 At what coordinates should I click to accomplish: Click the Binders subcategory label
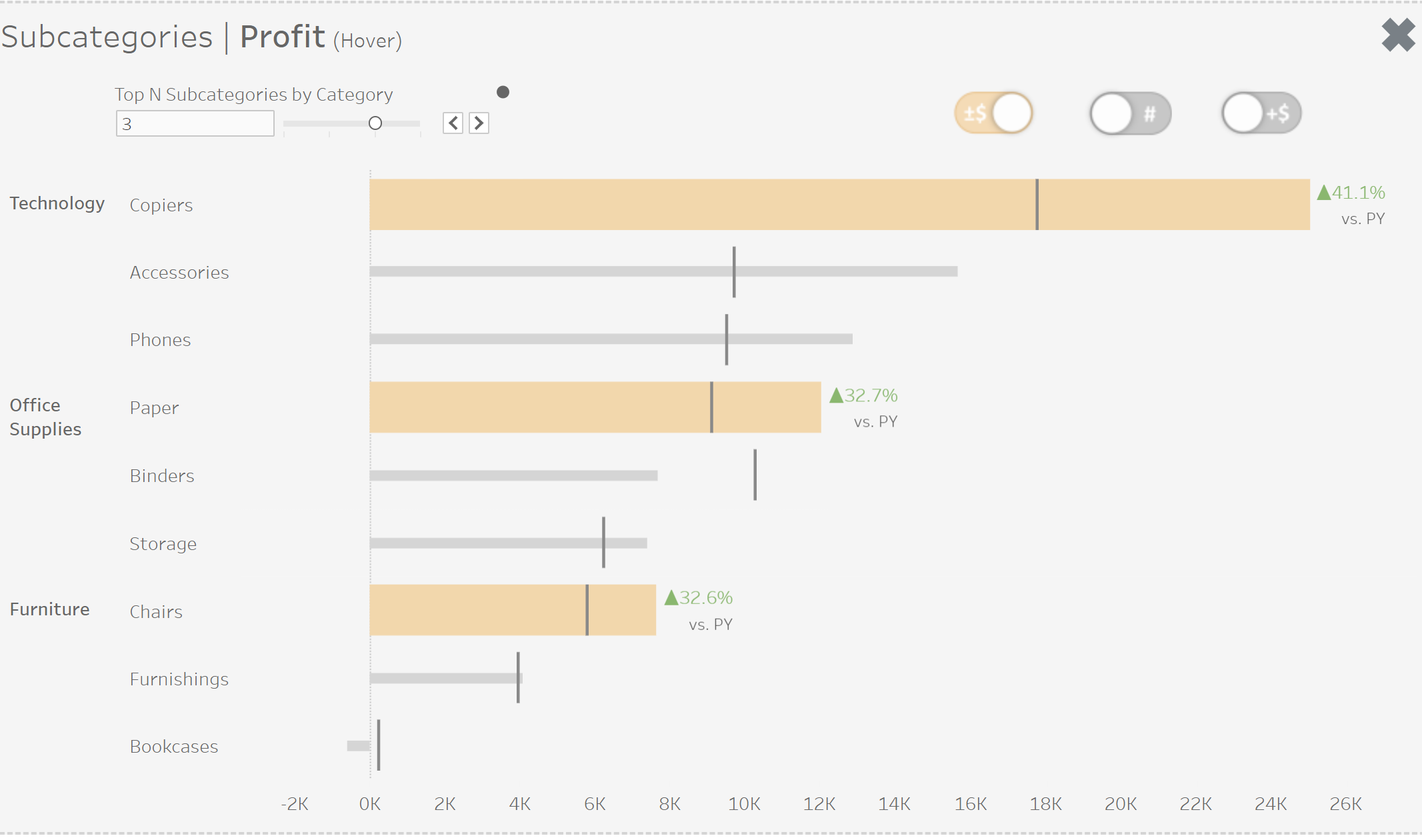coord(162,476)
